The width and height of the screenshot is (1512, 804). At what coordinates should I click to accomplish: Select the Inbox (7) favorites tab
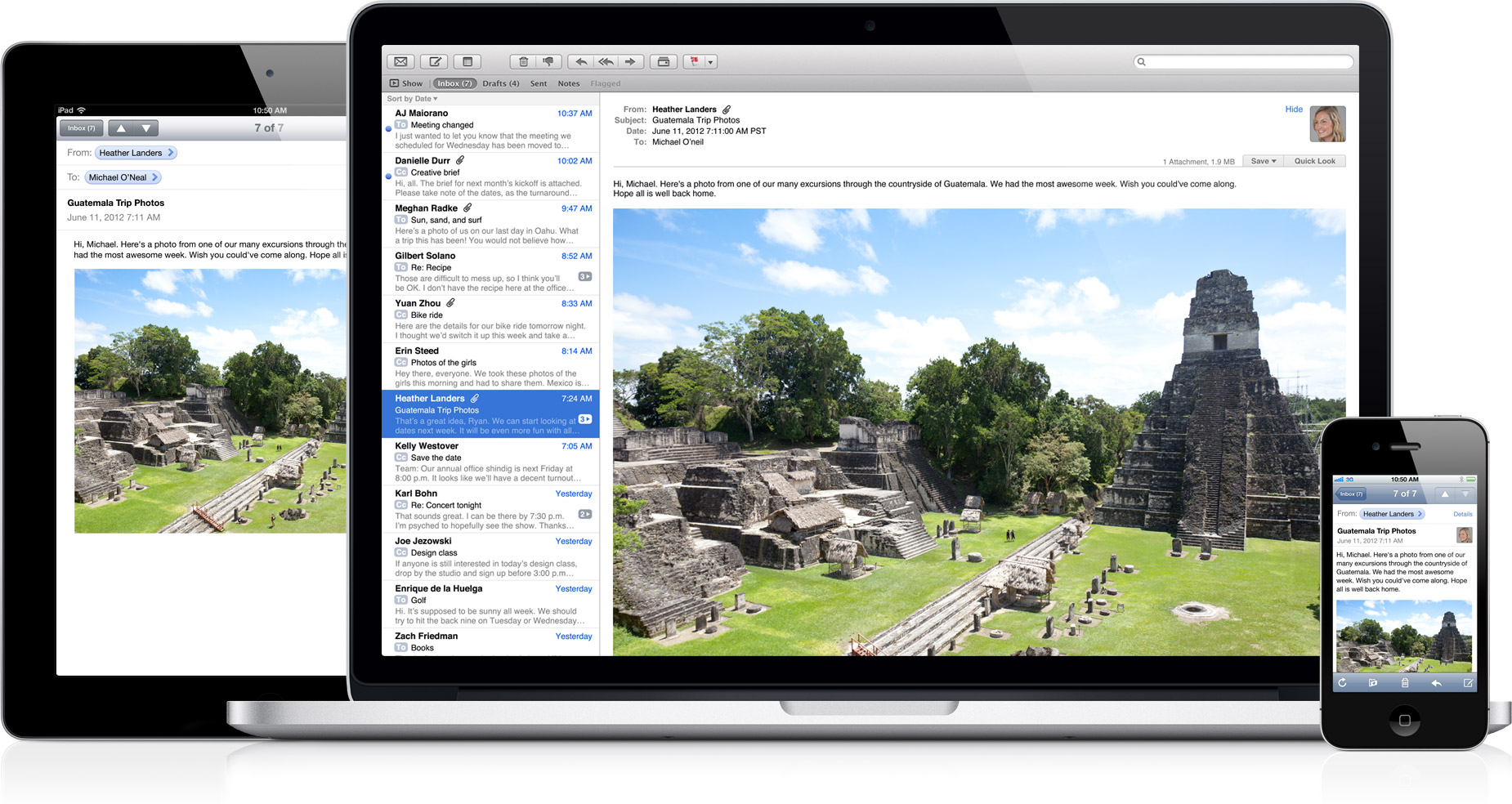[454, 83]
